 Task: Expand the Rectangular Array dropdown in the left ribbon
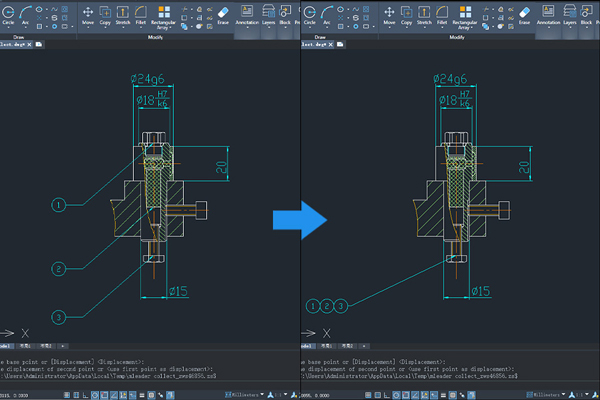pyautogui.click(x=163, y=28)
